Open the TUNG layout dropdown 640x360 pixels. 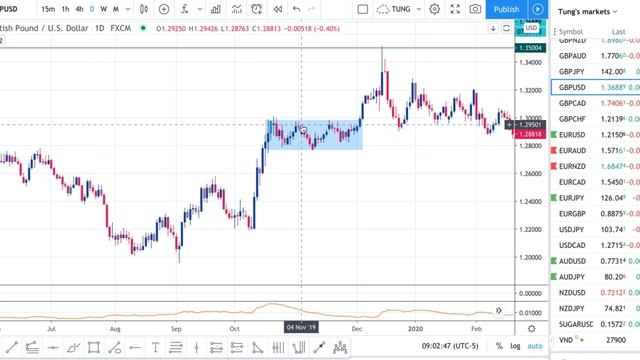pyautogui.click(x=399, y=9)
